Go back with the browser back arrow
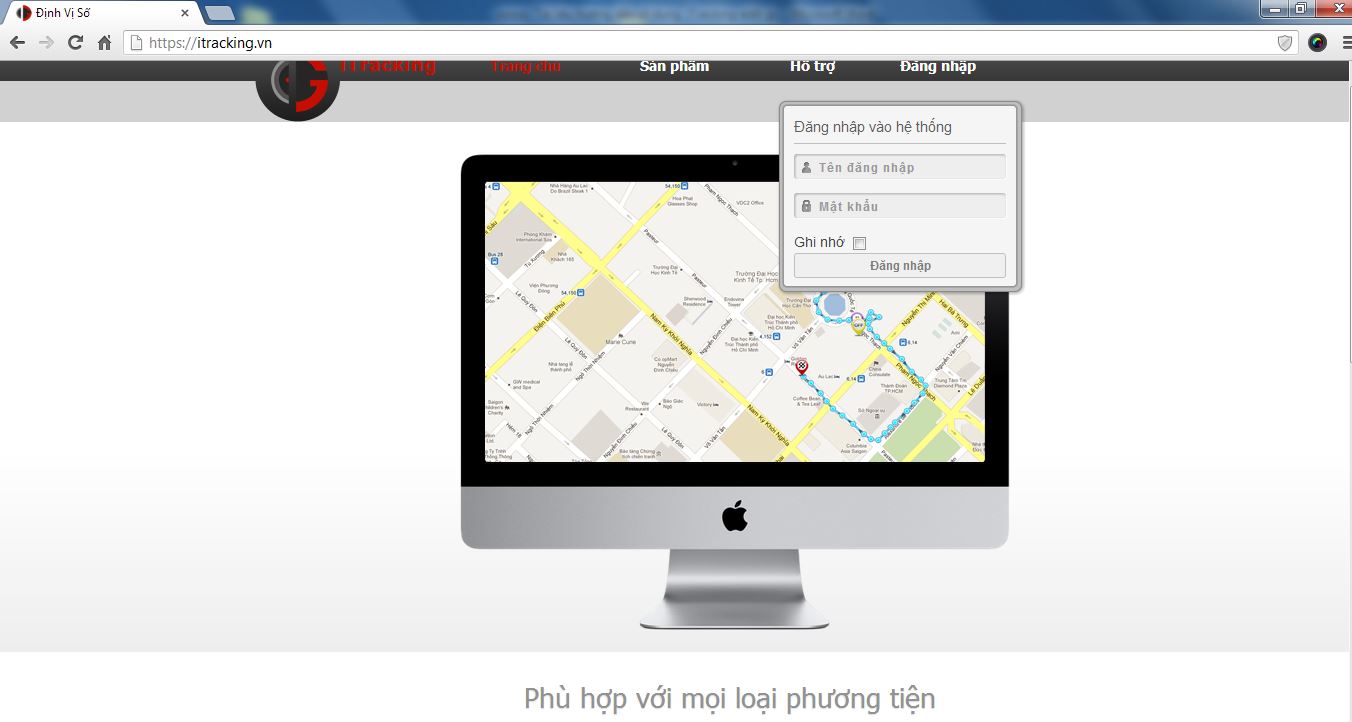Image resolution: width=1352 pixels, height=722 pixels. (17, 43)
